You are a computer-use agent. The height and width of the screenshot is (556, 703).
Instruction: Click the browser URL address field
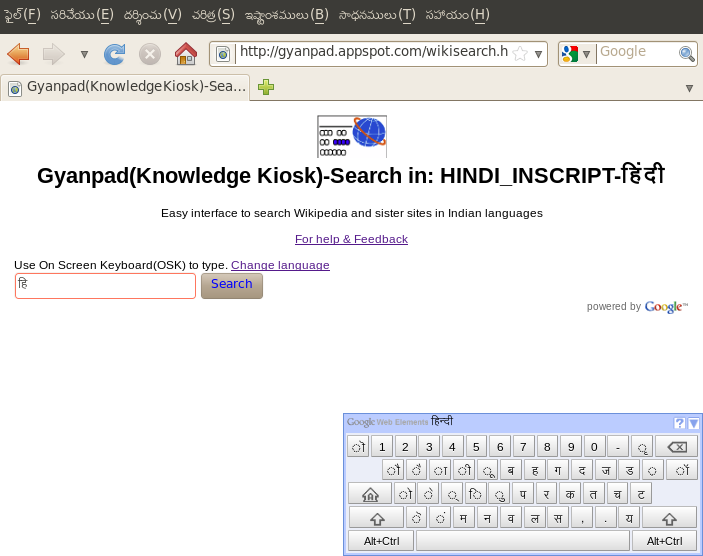[x=374, y=52]
